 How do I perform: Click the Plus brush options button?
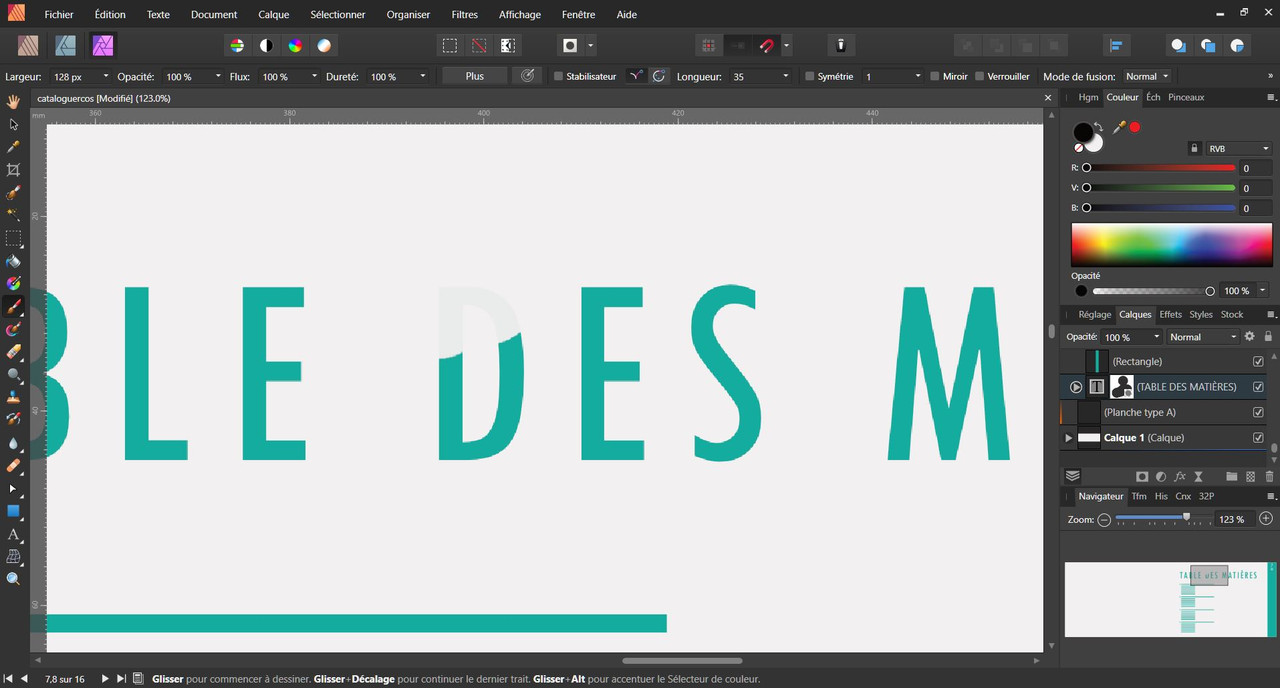[x=475, y=76]
